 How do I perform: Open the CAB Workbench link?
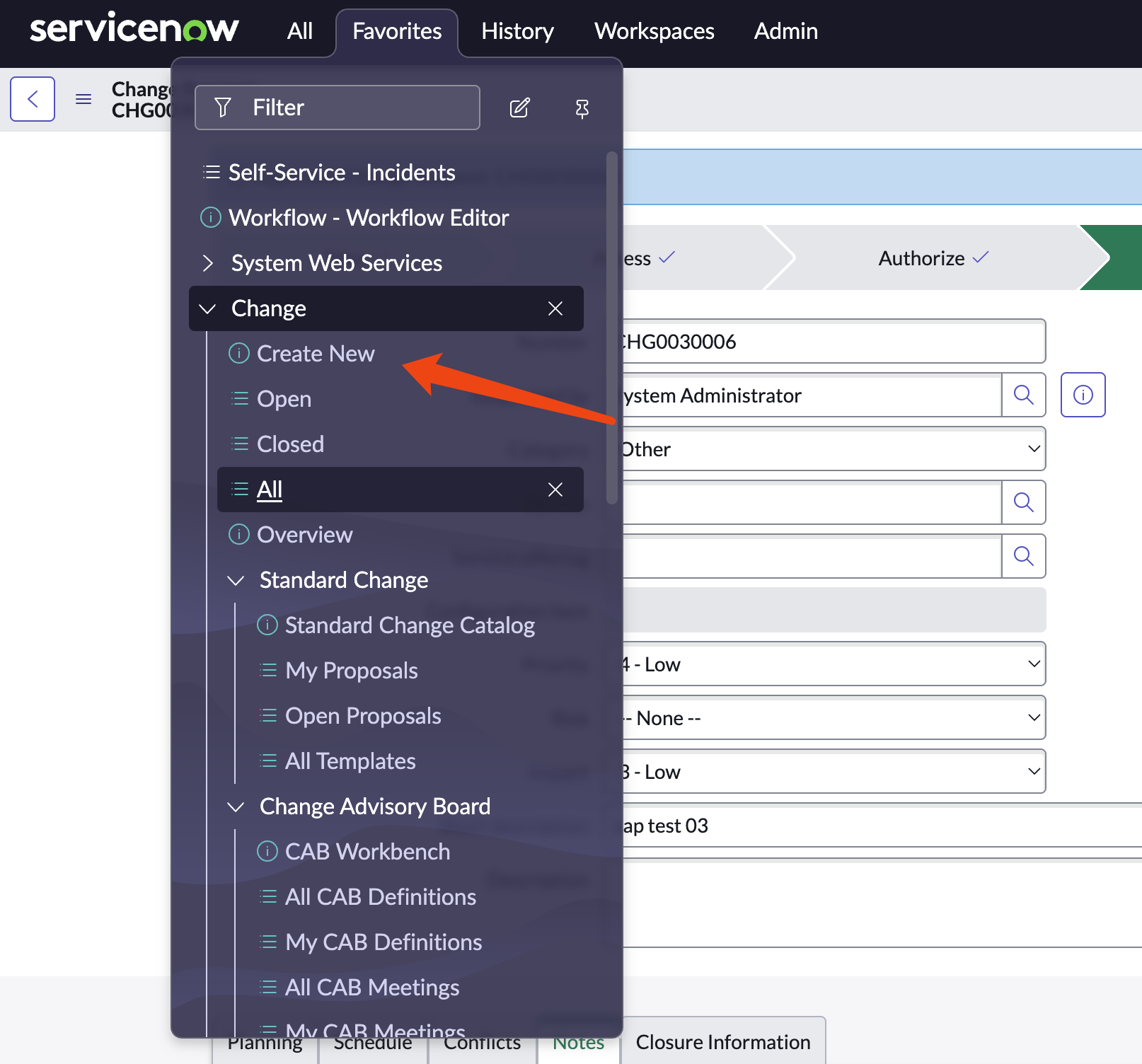click(367, 852)
